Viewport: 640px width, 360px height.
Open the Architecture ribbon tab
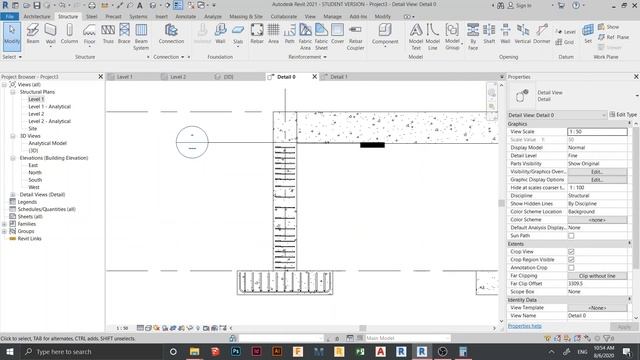coord(37,16)
